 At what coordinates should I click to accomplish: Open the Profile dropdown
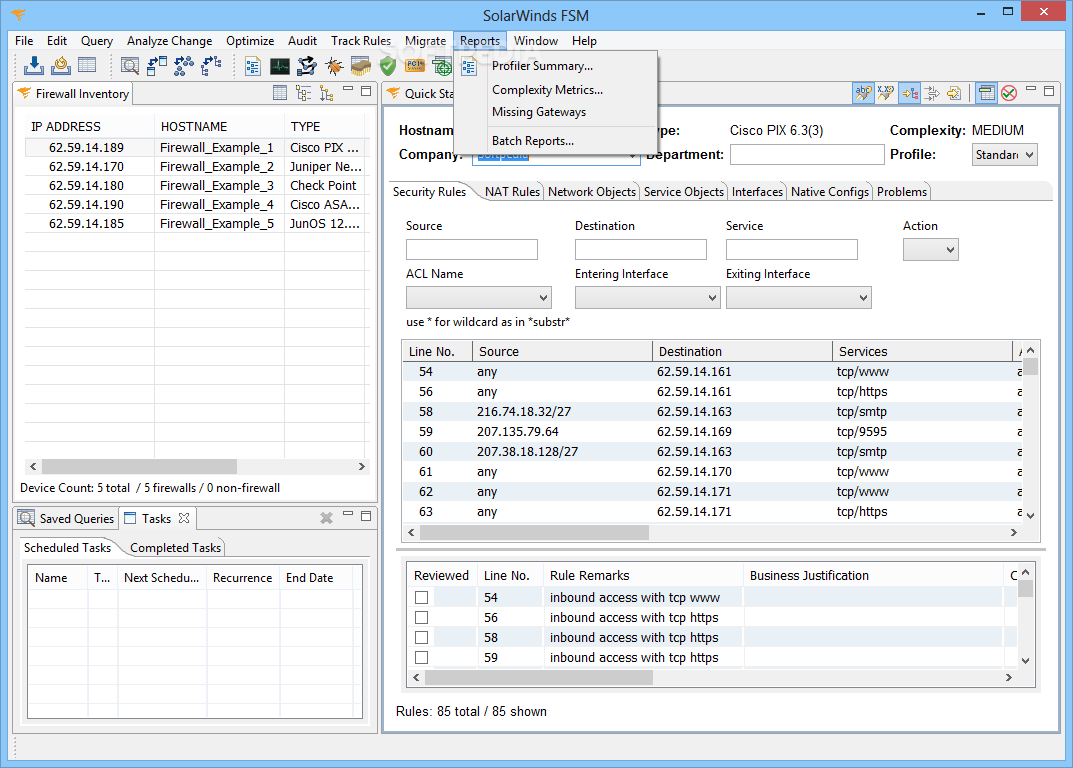coord(1005,155)
